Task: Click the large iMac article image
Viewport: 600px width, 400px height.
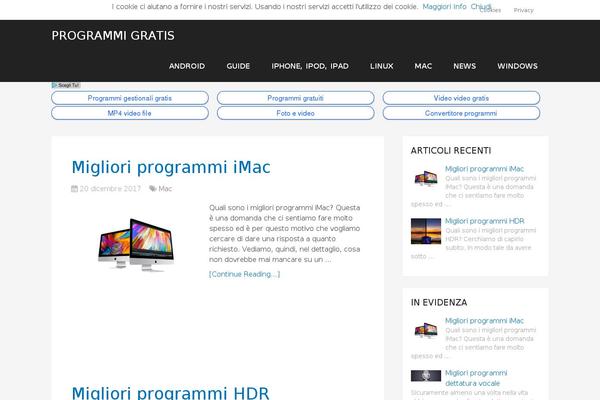Action: [x=137, y=243]
